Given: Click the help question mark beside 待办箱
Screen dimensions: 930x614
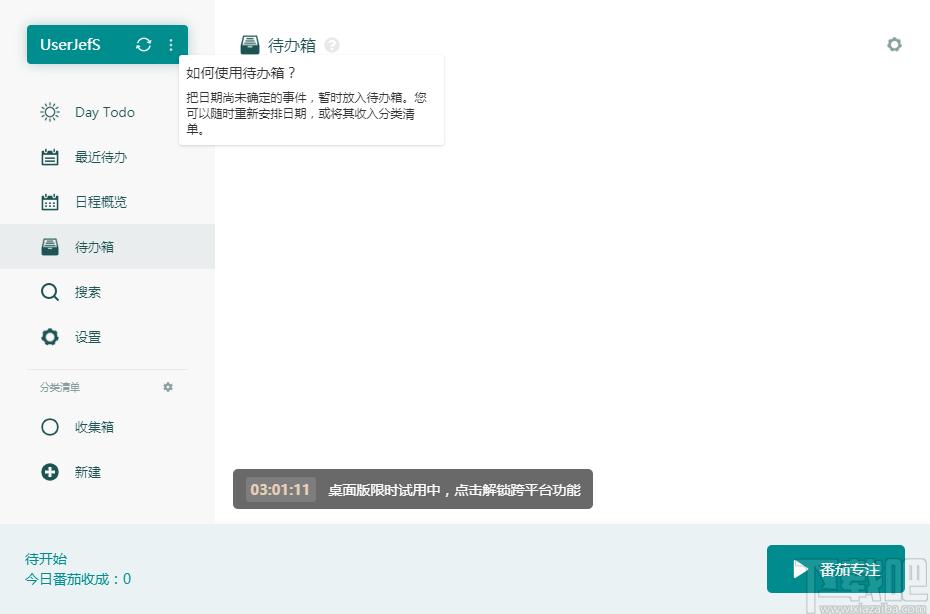Looking at the screenshot, I should [x=332, y=45].
